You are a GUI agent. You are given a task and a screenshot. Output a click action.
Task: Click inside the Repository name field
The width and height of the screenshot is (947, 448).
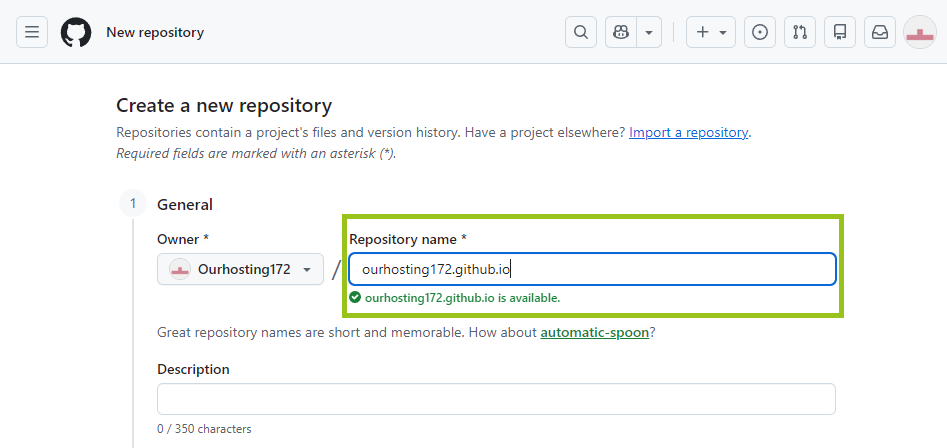[592, 269]
